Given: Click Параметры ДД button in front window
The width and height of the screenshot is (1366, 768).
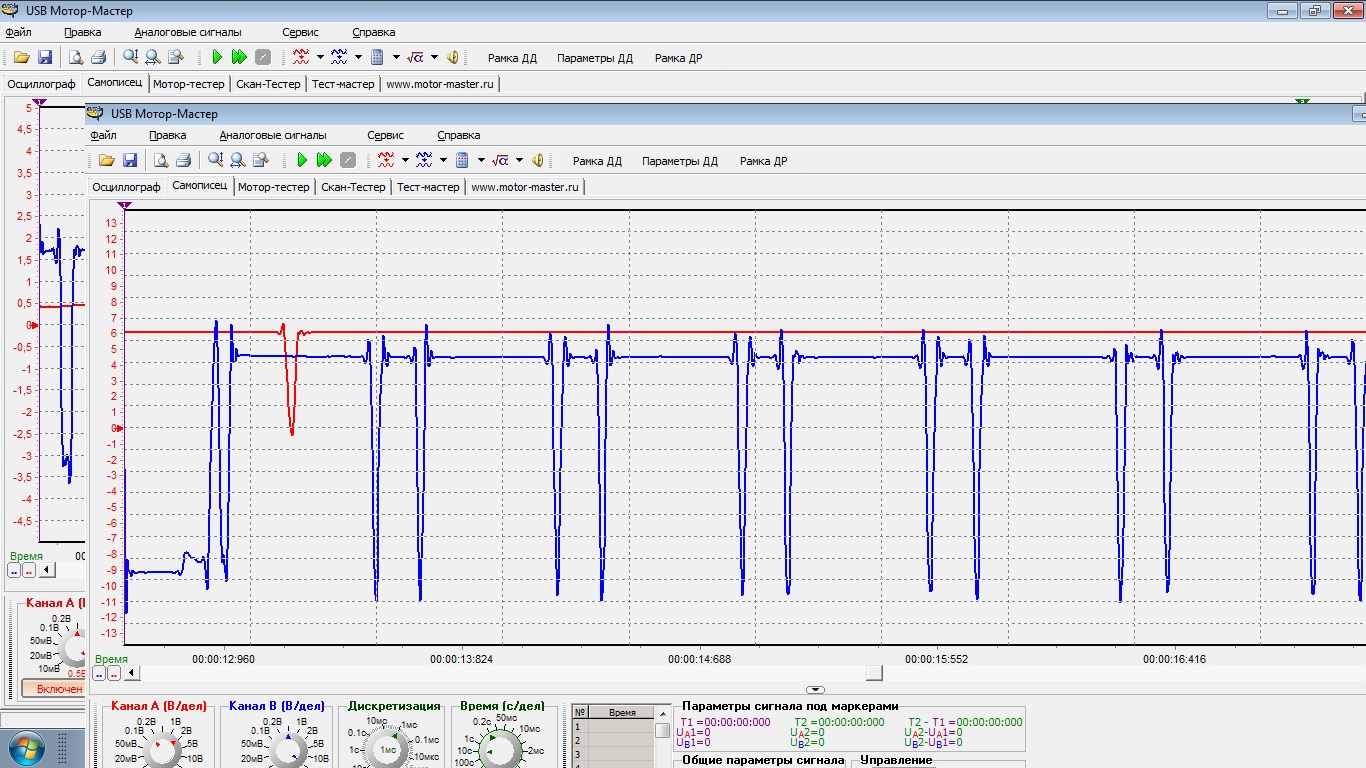Looking at the screenshot, I should [x=680, y=161].
